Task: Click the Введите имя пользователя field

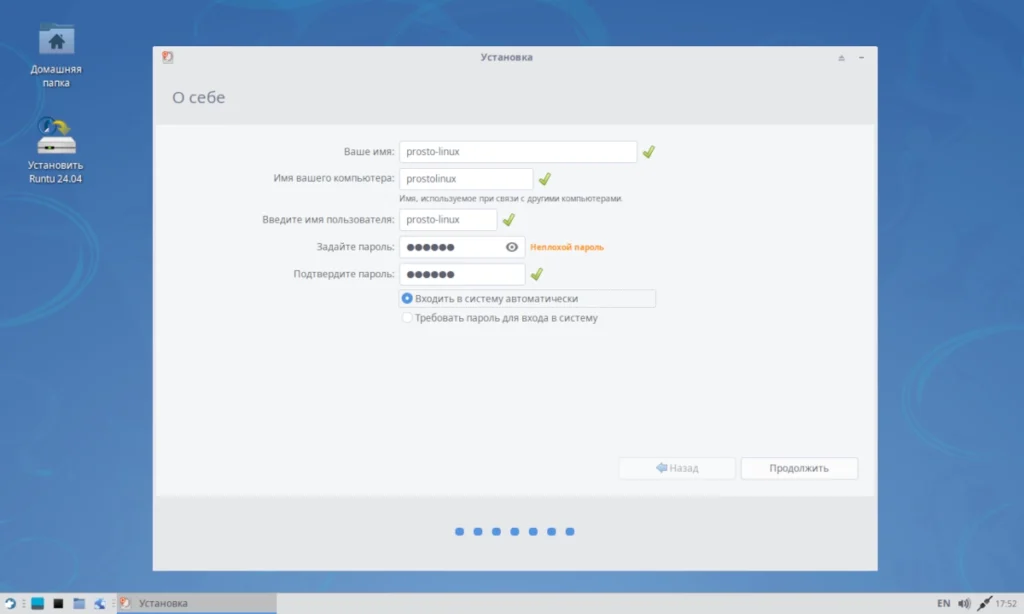Action: (x=448, y=219)
